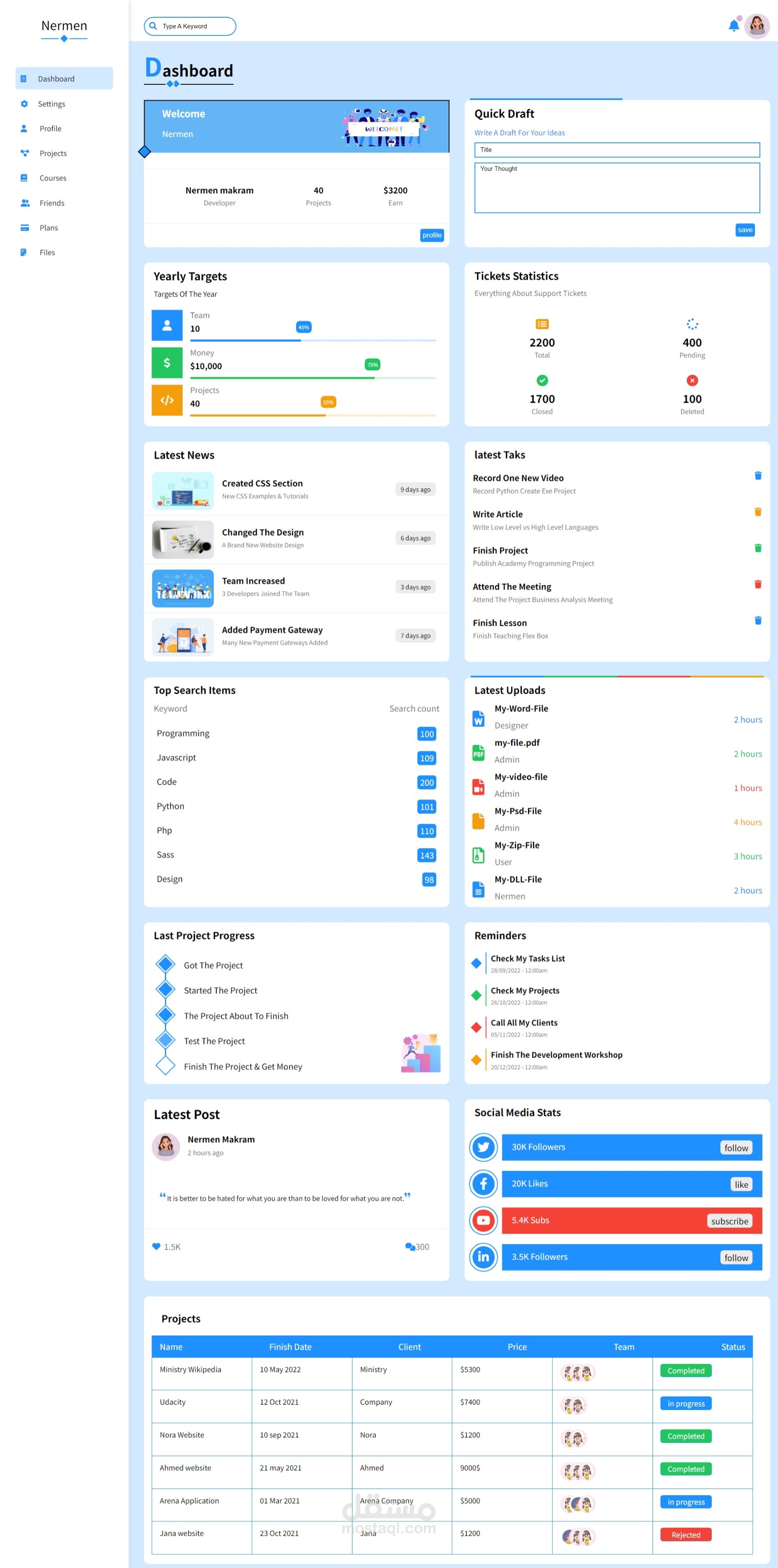The width and height of the screenshot is (778, 1568).
Task: Open the user avatar in header
Action: (757, 26)
